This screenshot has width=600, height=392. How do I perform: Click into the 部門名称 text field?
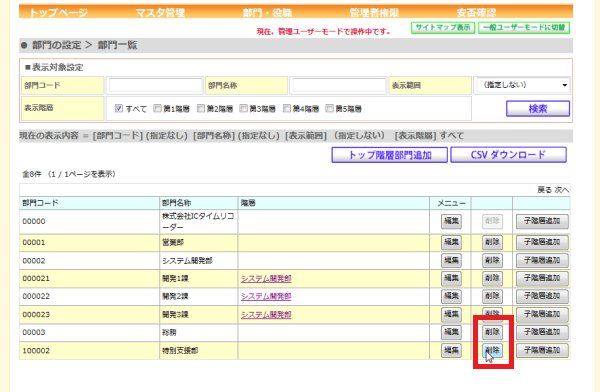339,85
